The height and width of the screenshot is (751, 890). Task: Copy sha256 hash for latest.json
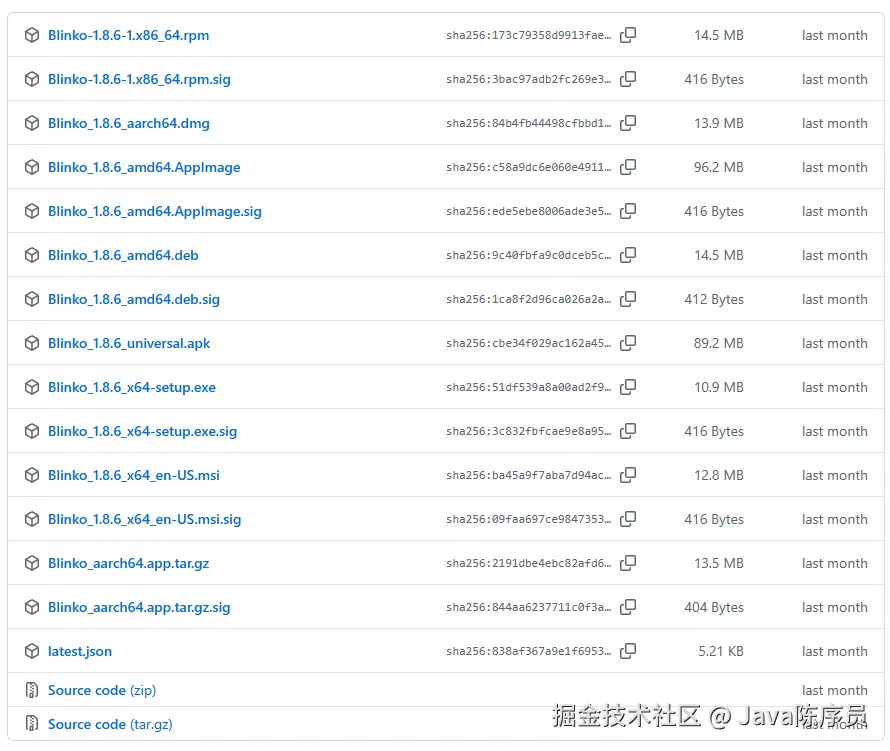click(628, 651)
